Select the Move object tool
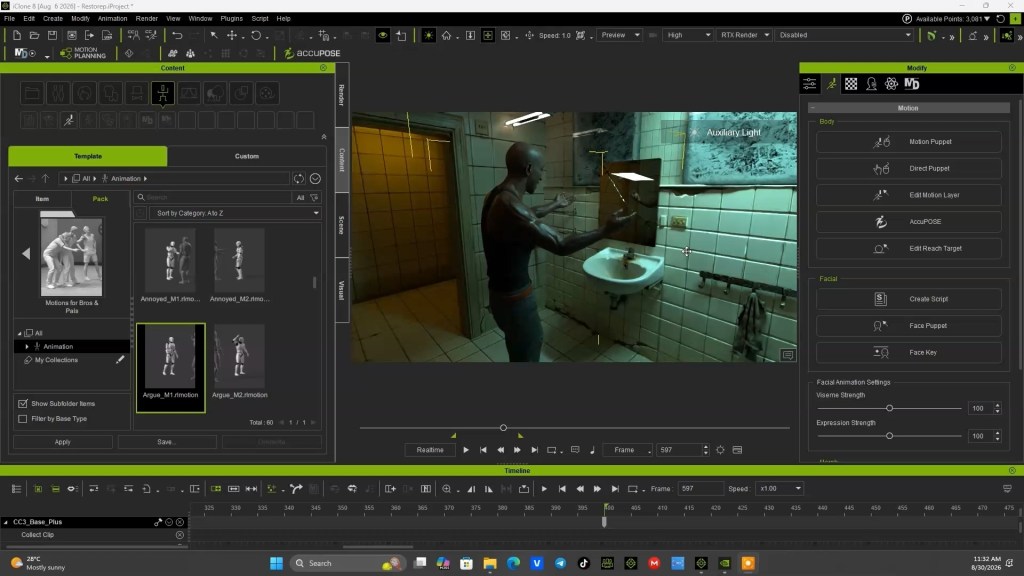The height and width of the screenshot is (576, 1024). tap(232, 35)
